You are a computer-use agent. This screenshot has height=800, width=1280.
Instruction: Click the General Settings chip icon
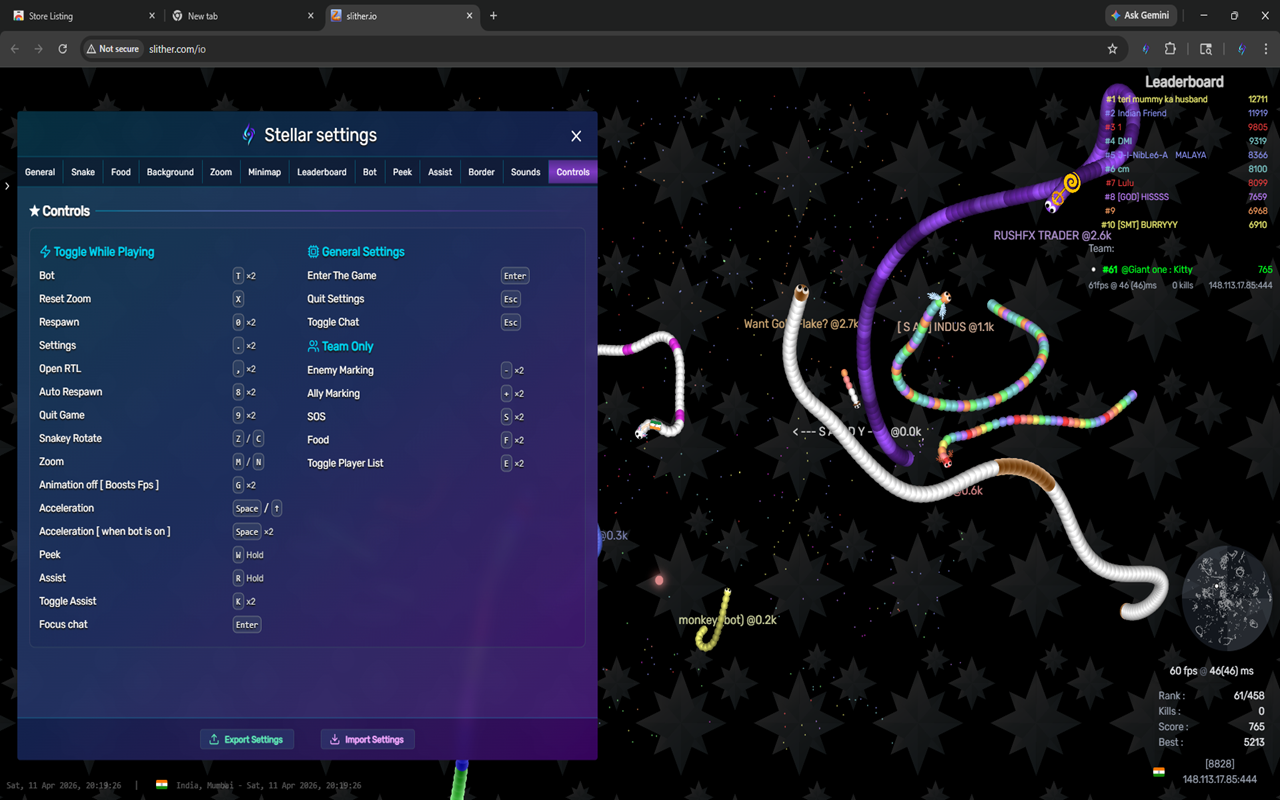pos(313,252)
